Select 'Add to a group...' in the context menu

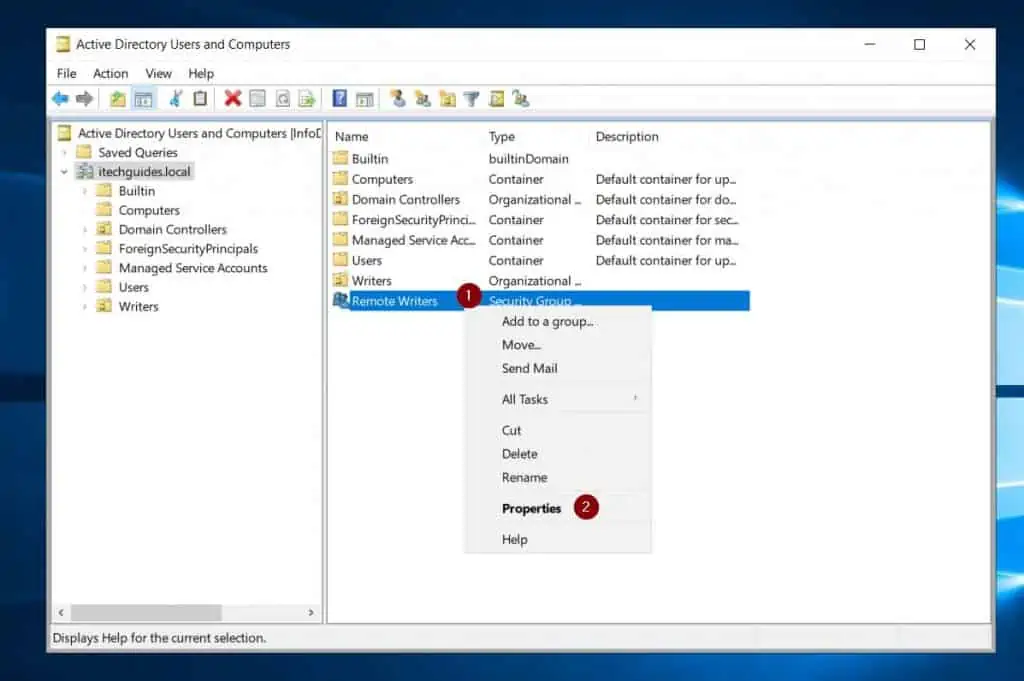point(547,321)
